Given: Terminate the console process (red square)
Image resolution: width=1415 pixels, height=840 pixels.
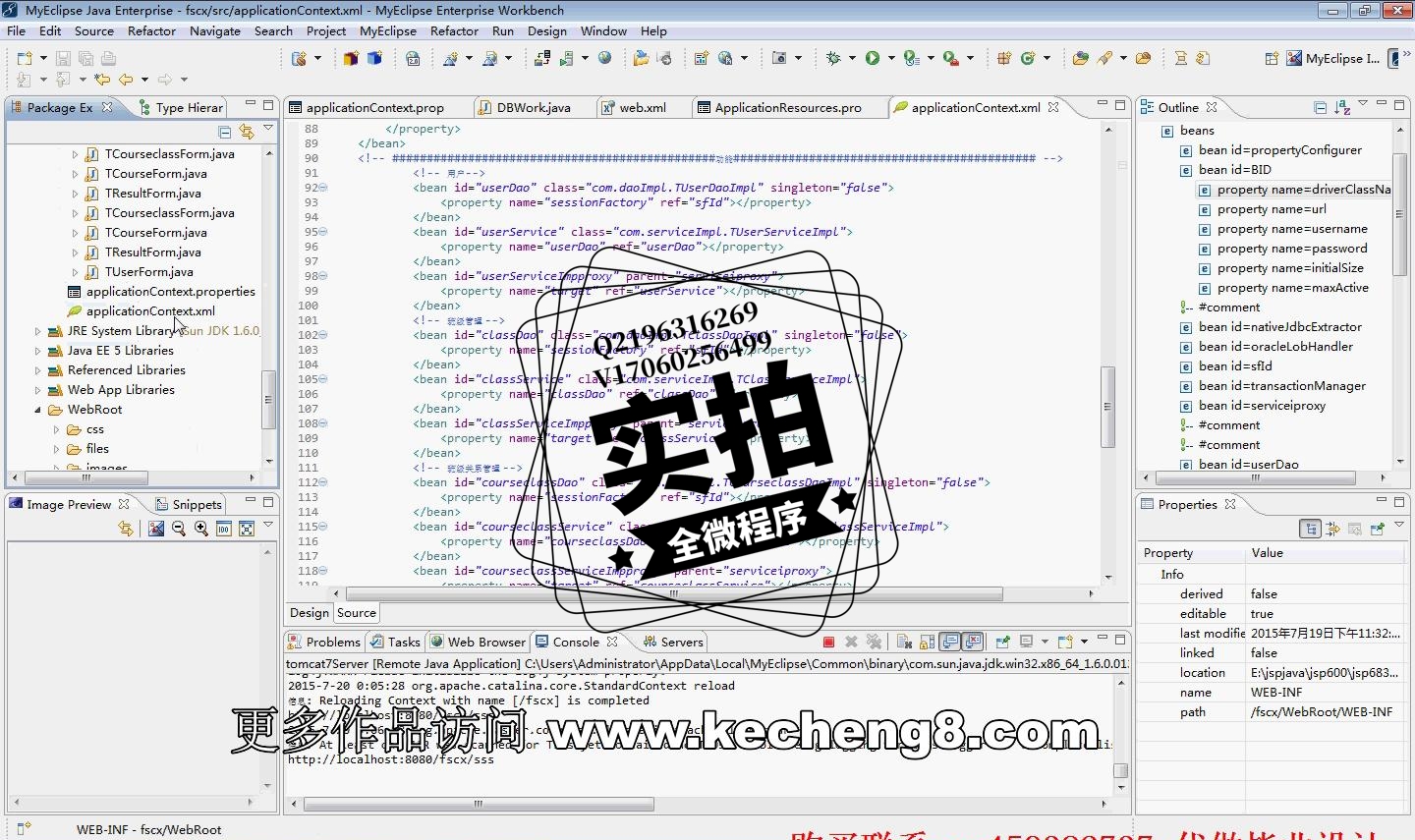Looking at the screenshot, I should (x=828, y=642).
